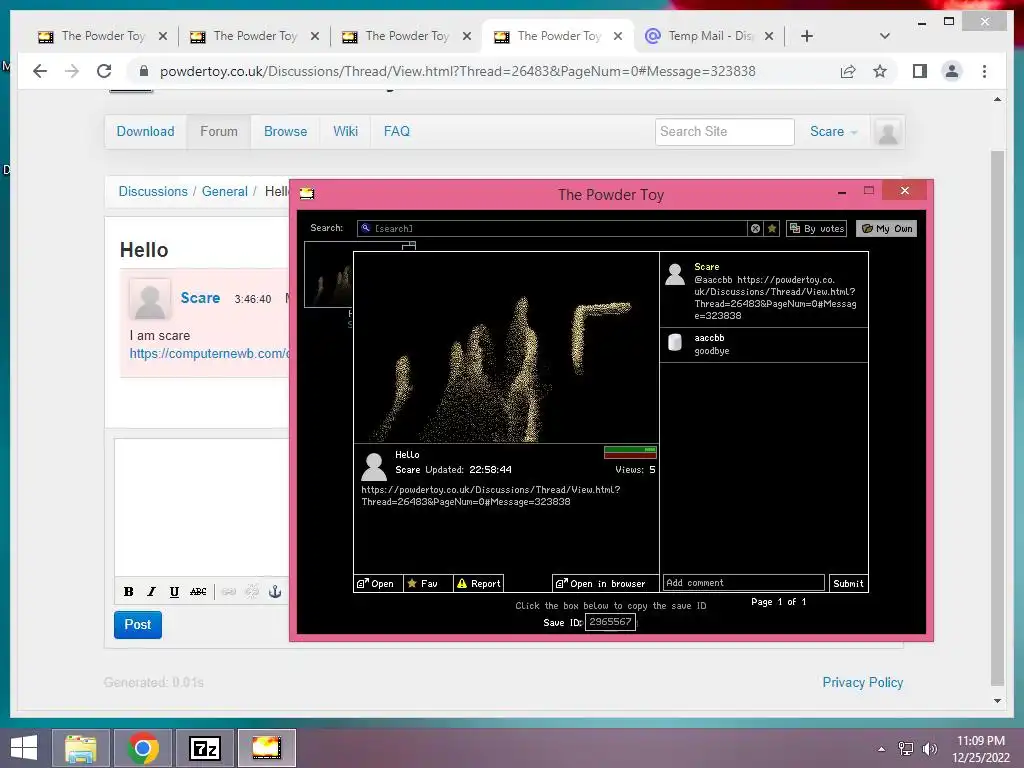Click the Search Site input field
The width and height of the screenshot is (1024, 768).
coord(724,131)
